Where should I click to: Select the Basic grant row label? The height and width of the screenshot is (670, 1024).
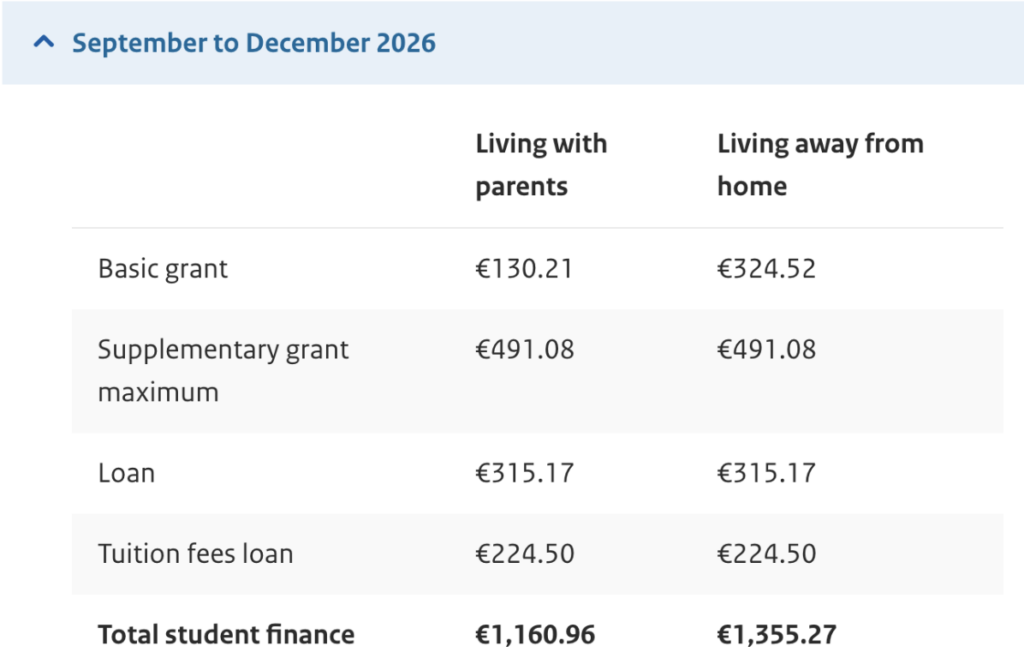tap(163, 269)
